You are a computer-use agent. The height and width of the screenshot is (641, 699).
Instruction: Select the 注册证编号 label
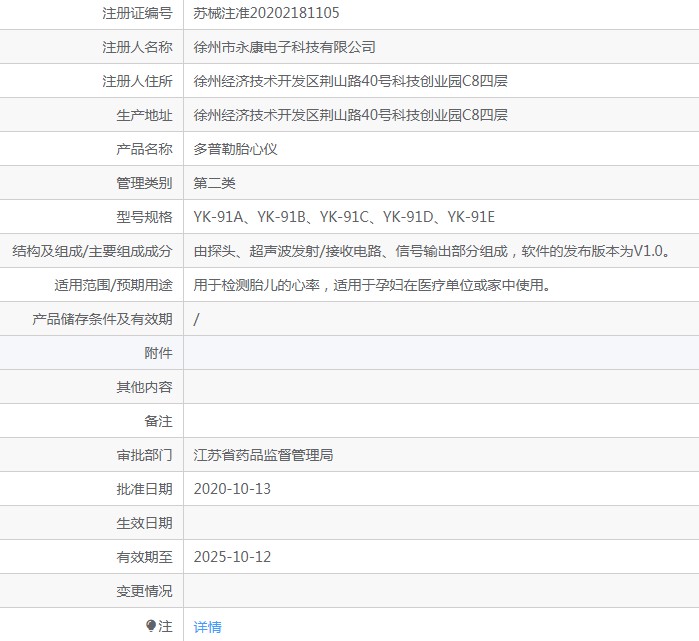pos(137,13)
